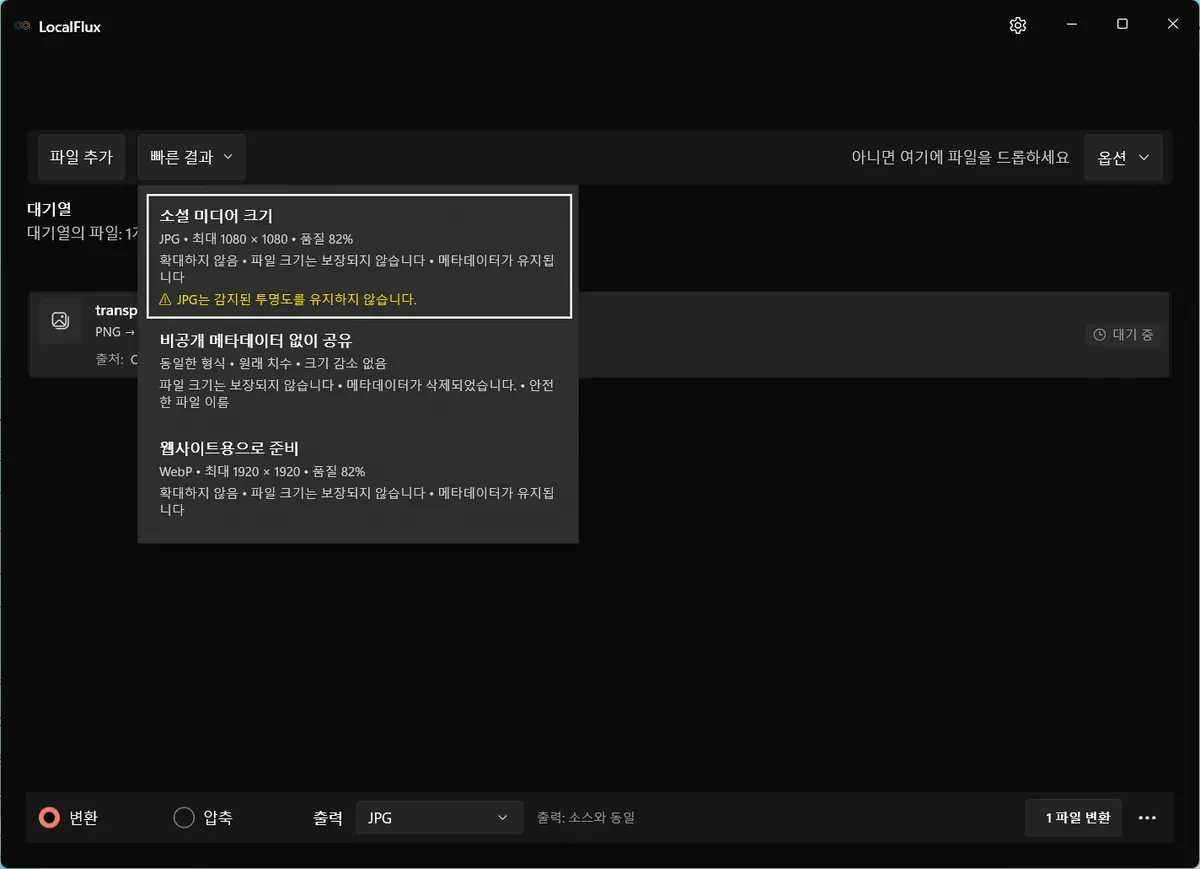Click the image file icon in queue row

[60, 320]
